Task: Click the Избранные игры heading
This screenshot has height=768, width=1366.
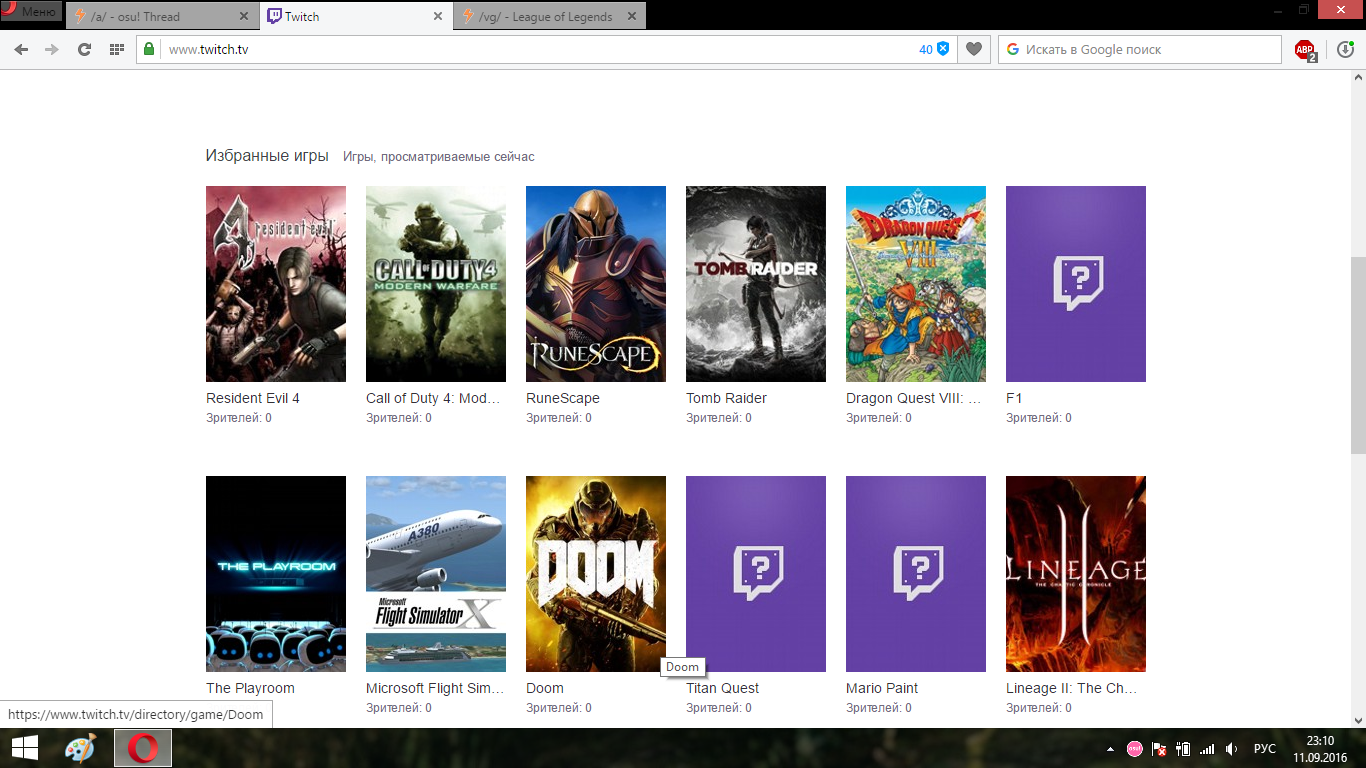Action: (x=267, y=155)
